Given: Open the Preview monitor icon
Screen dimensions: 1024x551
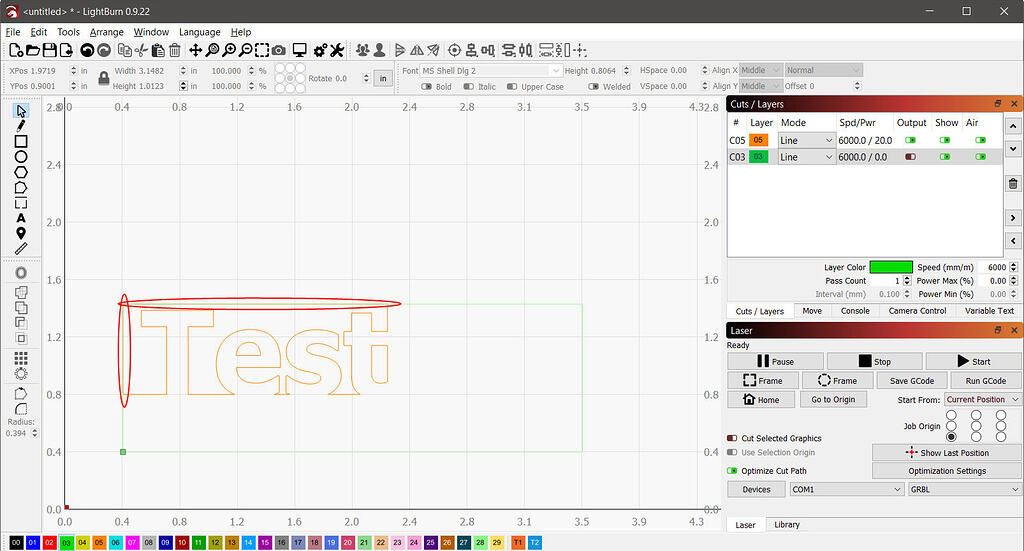Looking at the screenshot, I should click(299, 50).
